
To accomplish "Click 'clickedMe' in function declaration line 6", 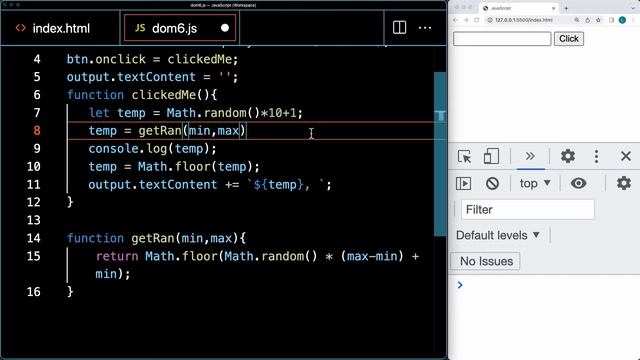I will click(164, 95).
